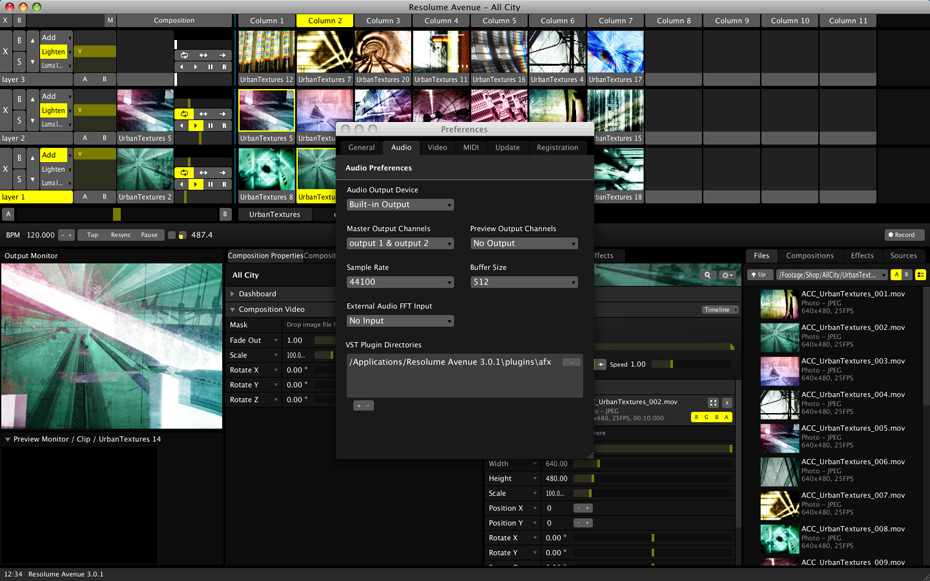The height and width of the screenshot is (581, 930).
Task: Open the Sample Rate dropdown
Action: (400, 282)
